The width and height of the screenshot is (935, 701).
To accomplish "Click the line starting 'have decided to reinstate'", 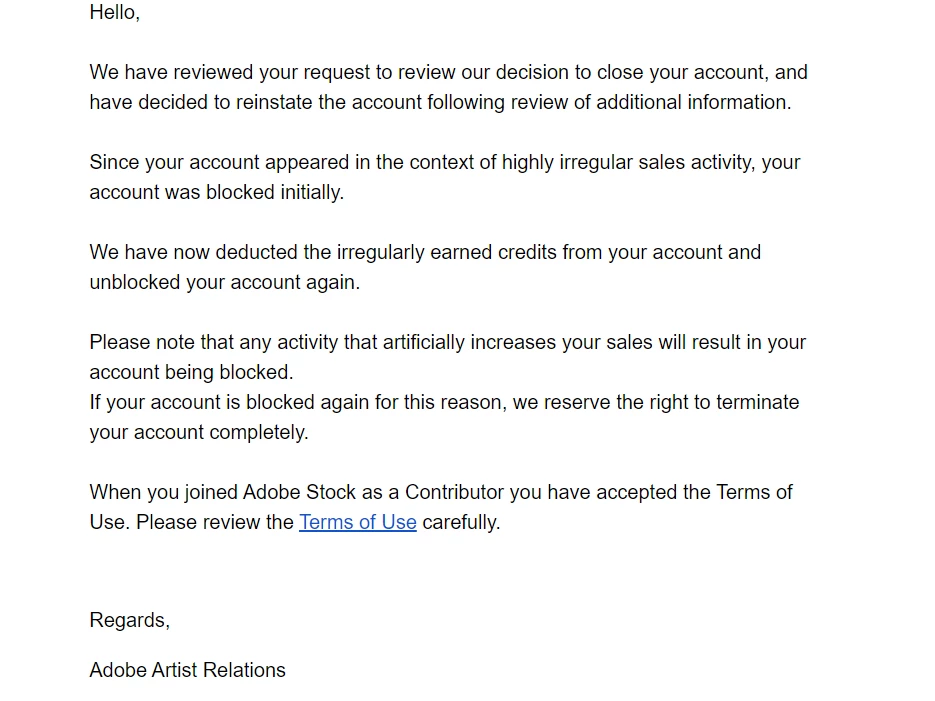I will (440, 102).
